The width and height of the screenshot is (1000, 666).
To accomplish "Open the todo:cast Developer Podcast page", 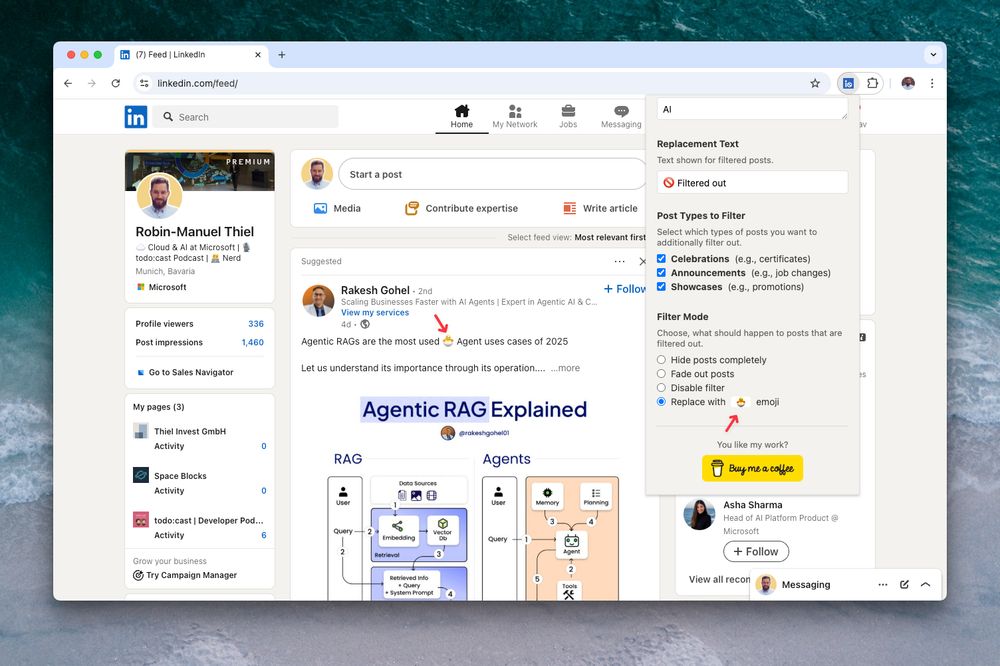I will coord(209,521).
